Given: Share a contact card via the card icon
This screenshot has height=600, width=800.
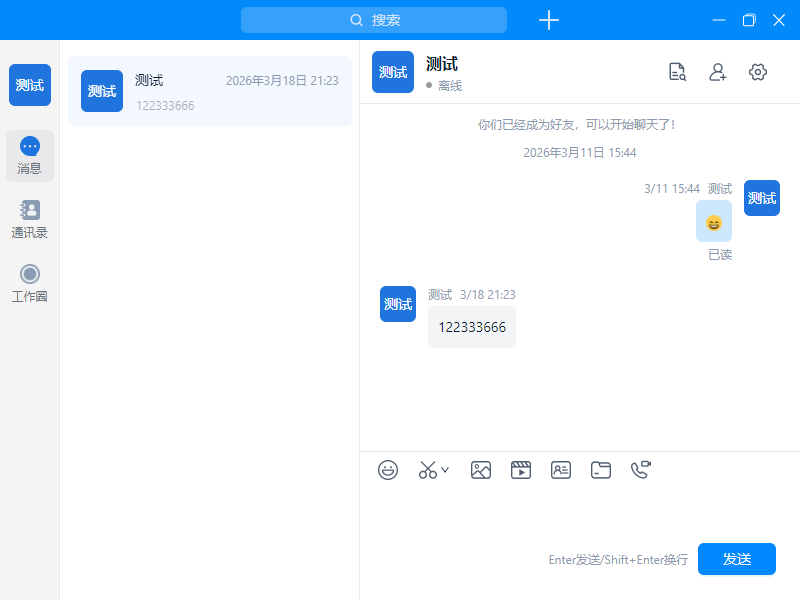Looking at the screenshot, I should click(x=561, y=470).
